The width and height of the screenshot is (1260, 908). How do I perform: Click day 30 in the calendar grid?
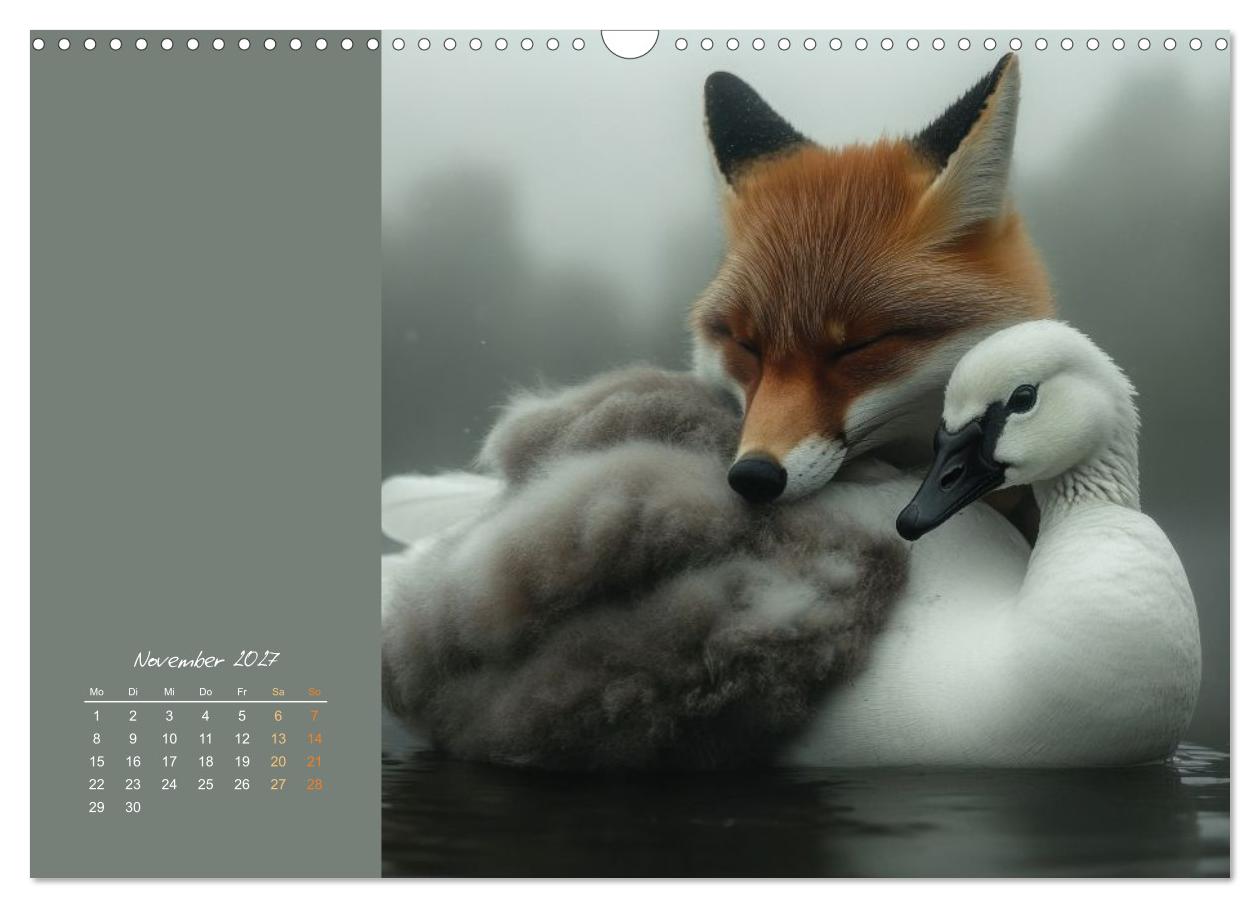point(133,808)
